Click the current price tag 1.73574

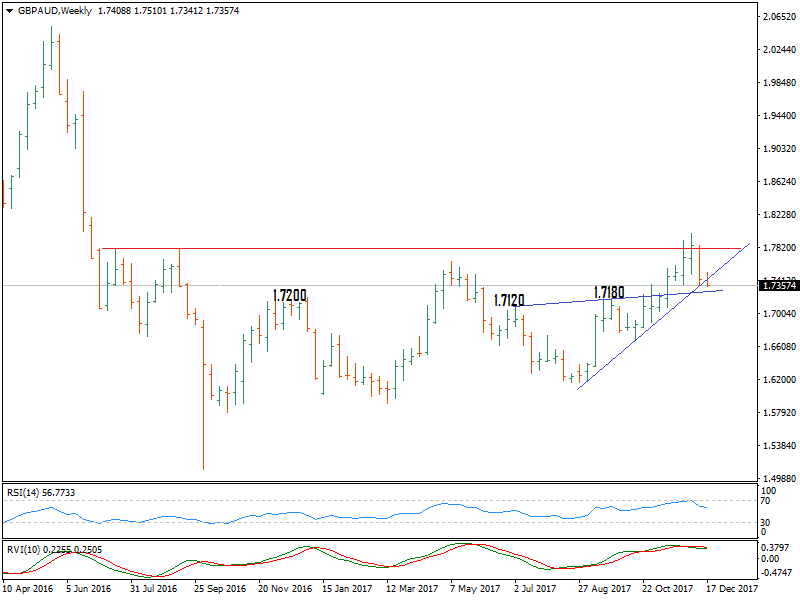click(x=778, y=286)
